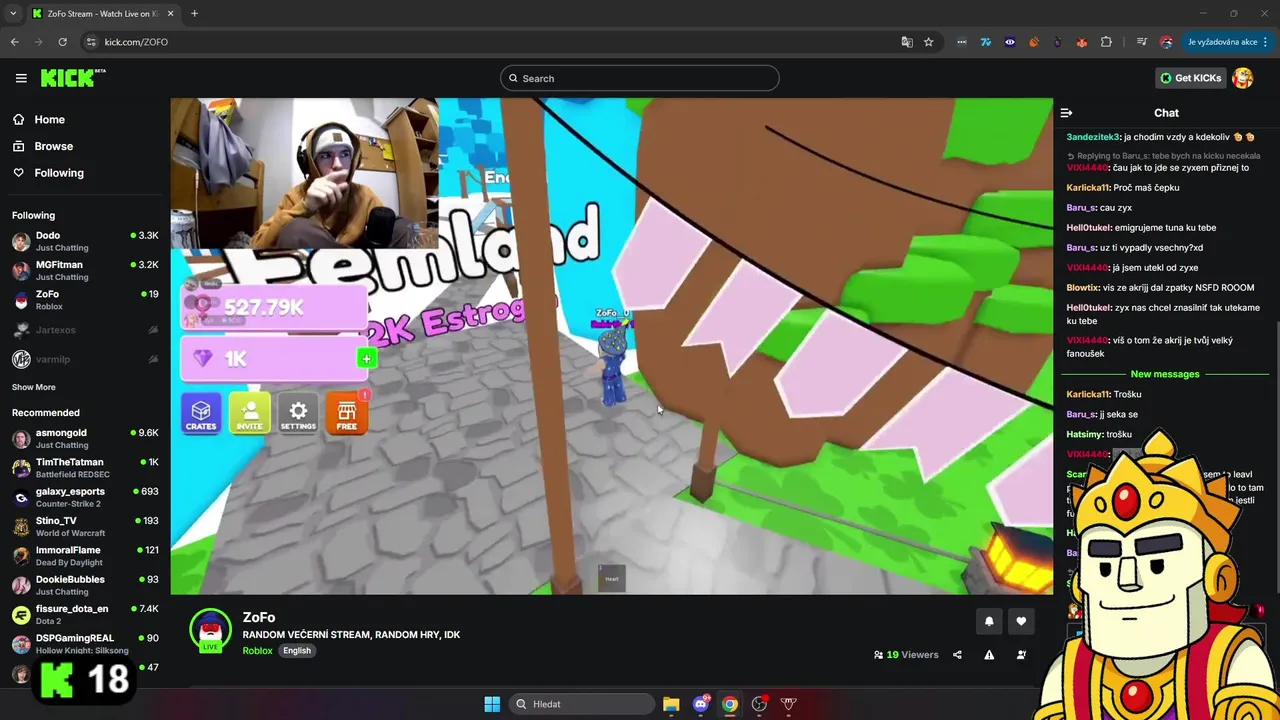
Task: Open the Windows Start menu
Action: pos(492,704)
